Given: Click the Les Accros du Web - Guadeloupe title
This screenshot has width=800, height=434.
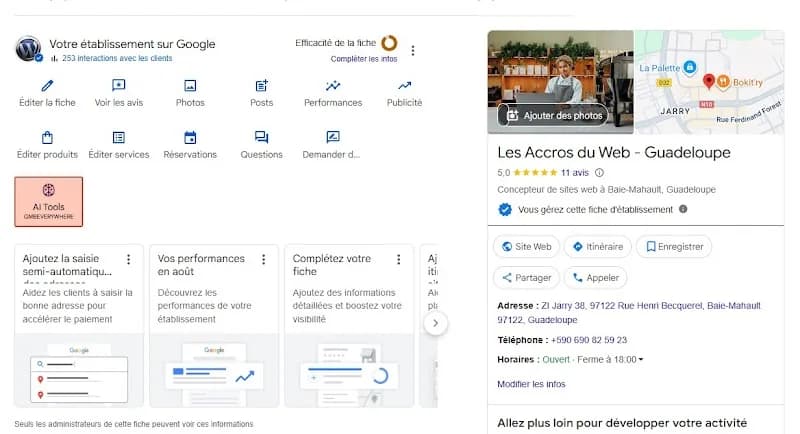Looking at the screenshot, I should coord(614,152).
